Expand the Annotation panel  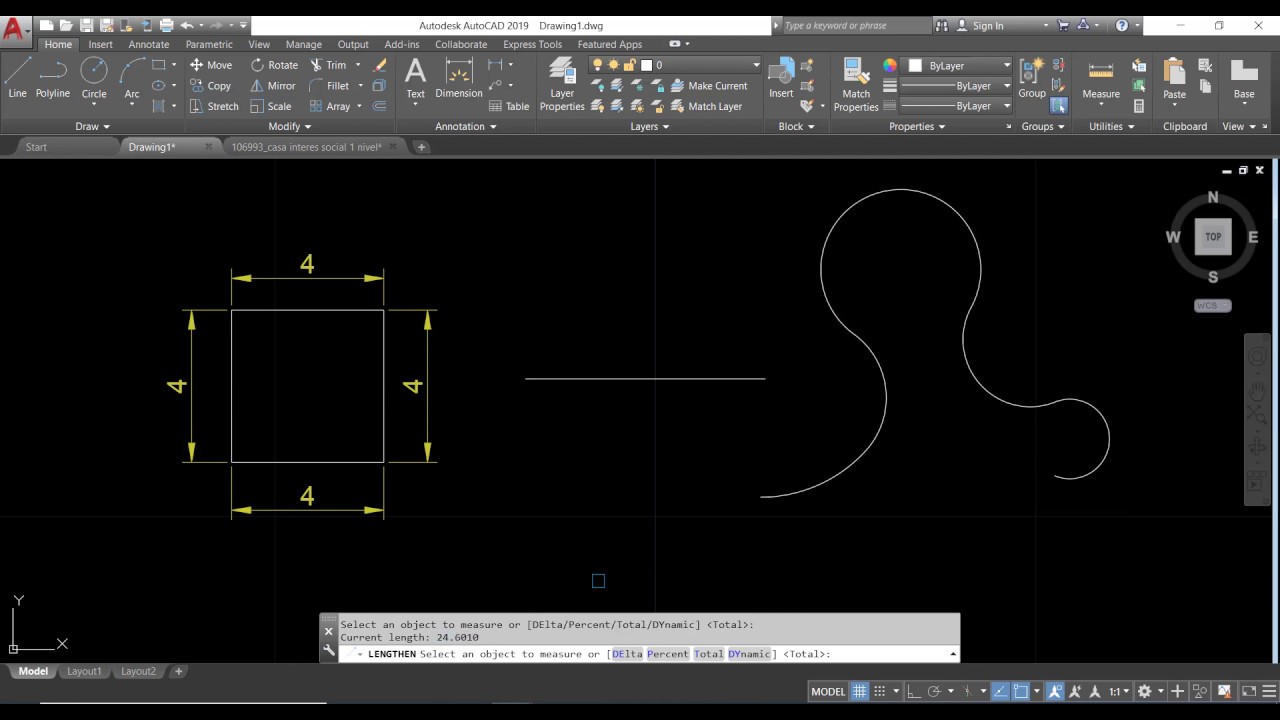coord(466,126)
